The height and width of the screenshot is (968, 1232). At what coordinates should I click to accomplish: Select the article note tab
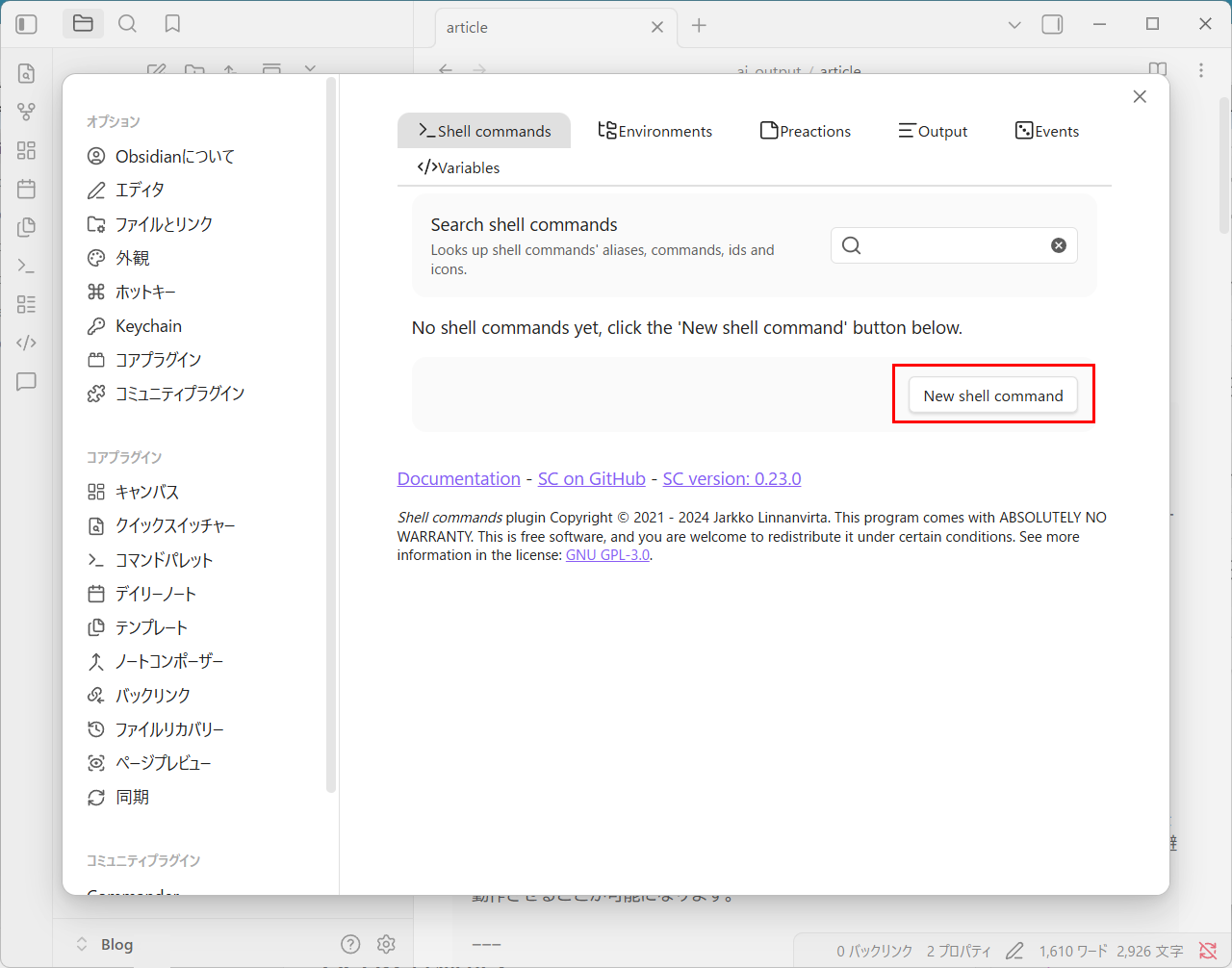(x=466, y=27)
